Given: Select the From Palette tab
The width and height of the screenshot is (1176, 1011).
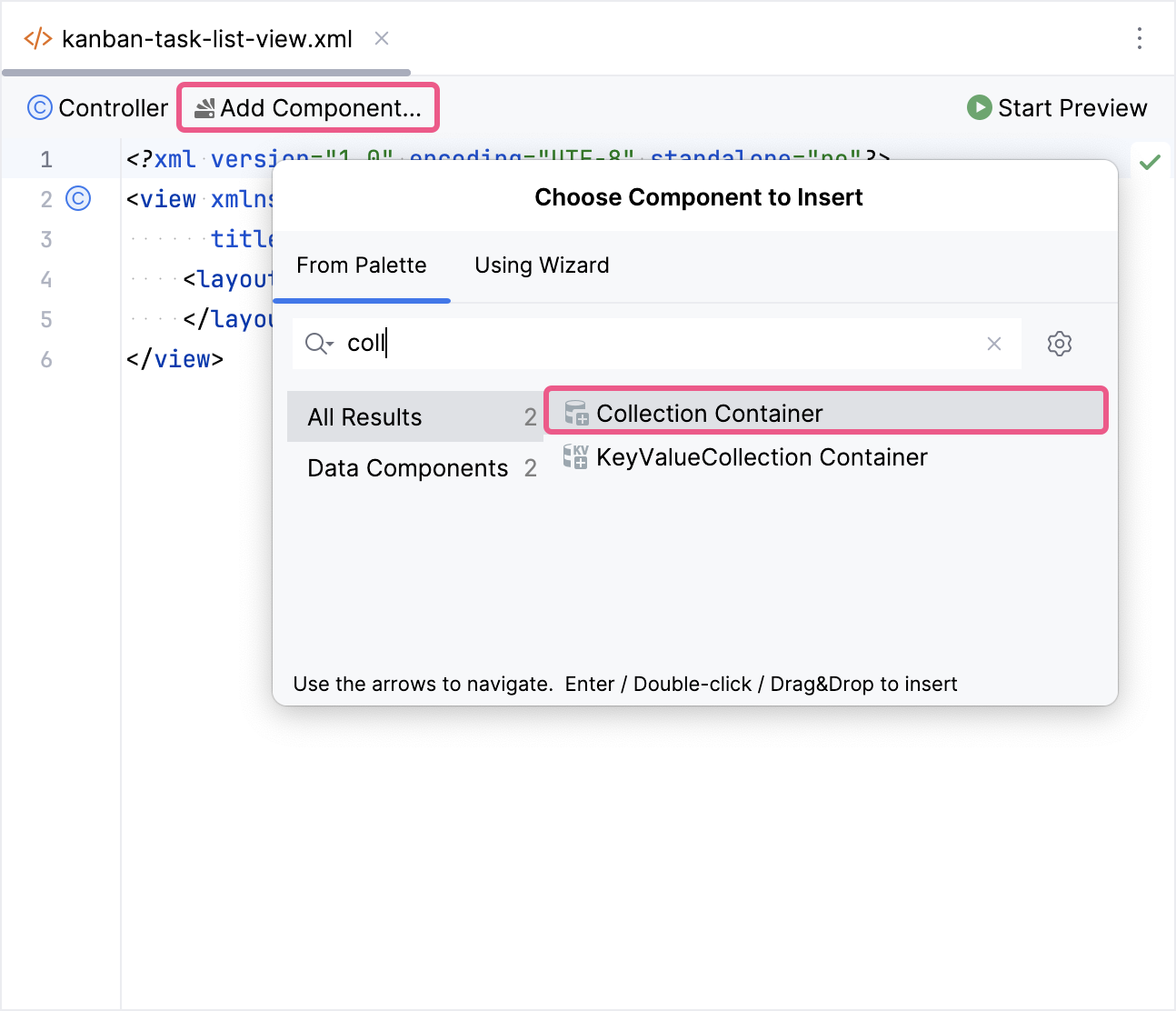Looking at the screenshot, I should click(362, 265).
